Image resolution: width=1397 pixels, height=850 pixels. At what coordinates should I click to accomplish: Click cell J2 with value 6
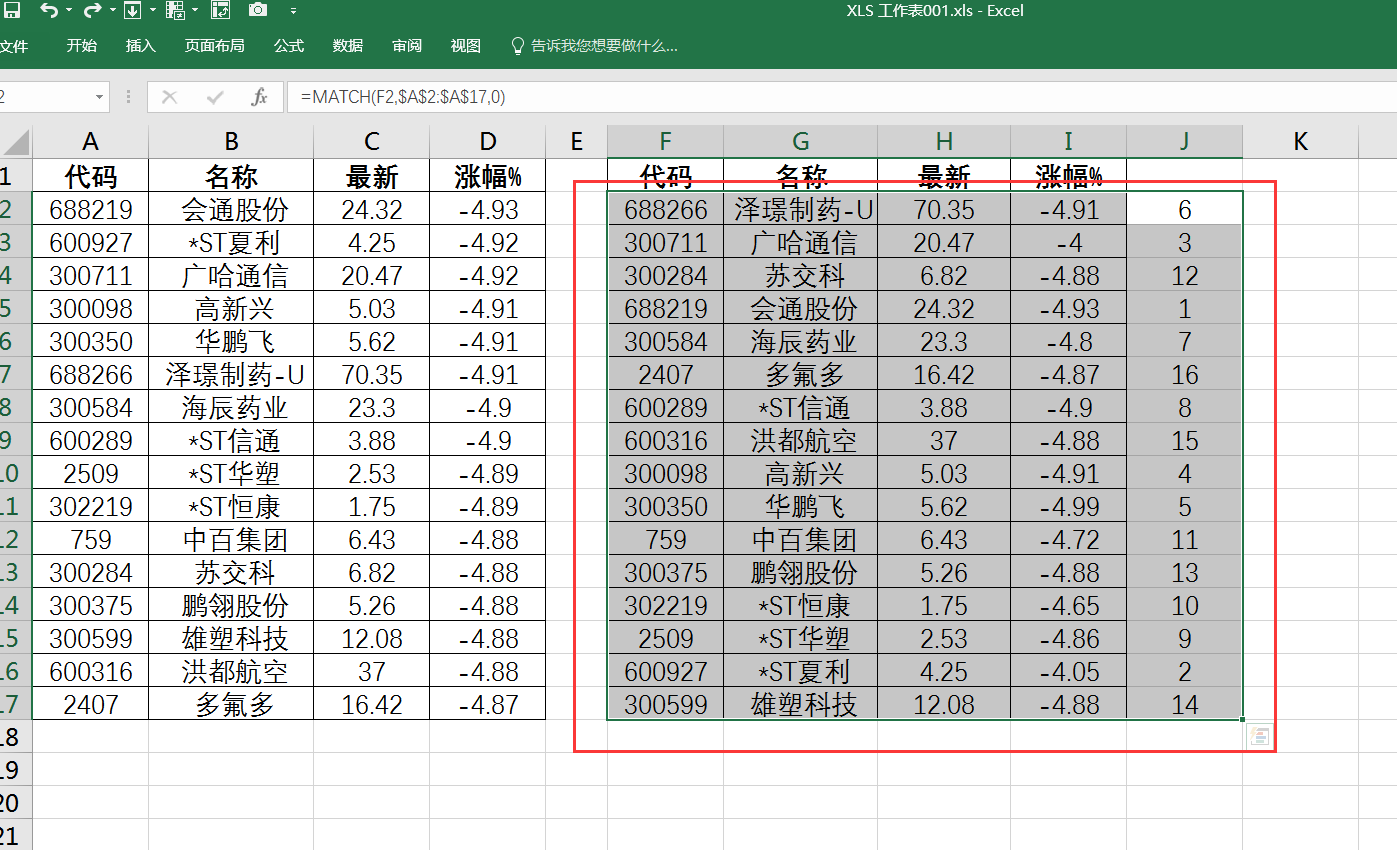pos(1185,209)
